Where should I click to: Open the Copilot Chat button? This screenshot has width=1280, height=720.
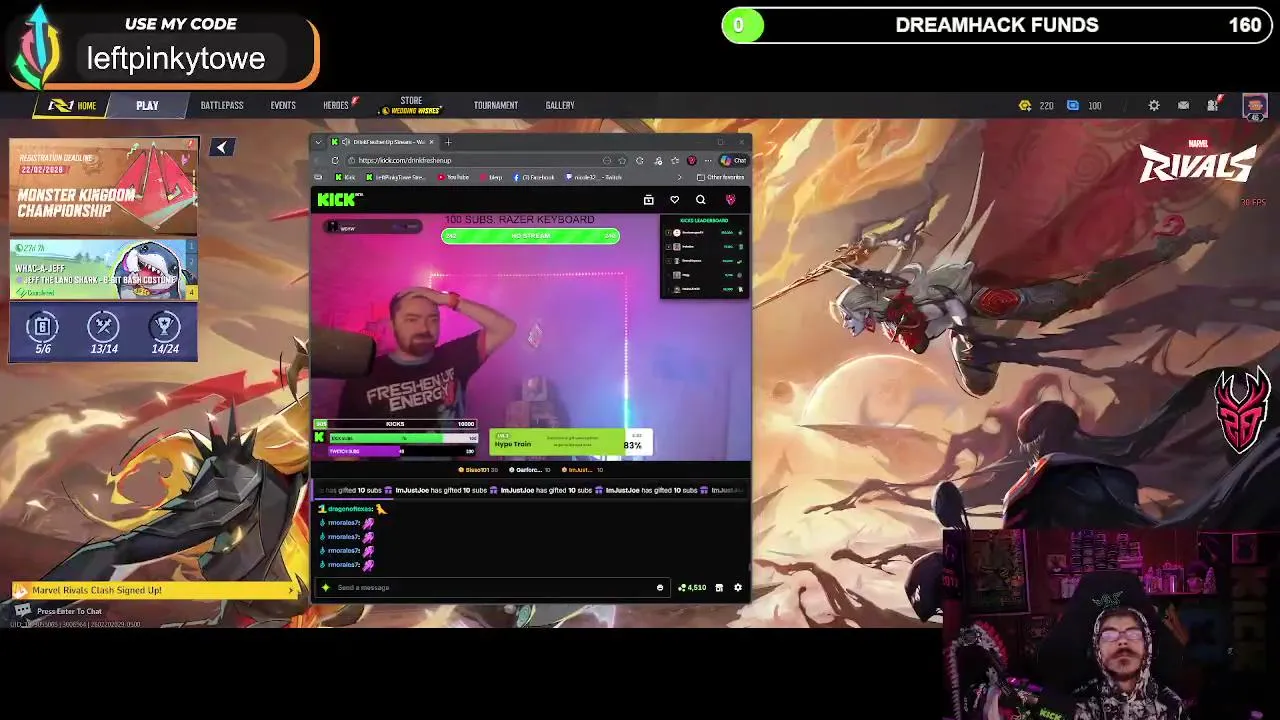(x=733, y=160)
